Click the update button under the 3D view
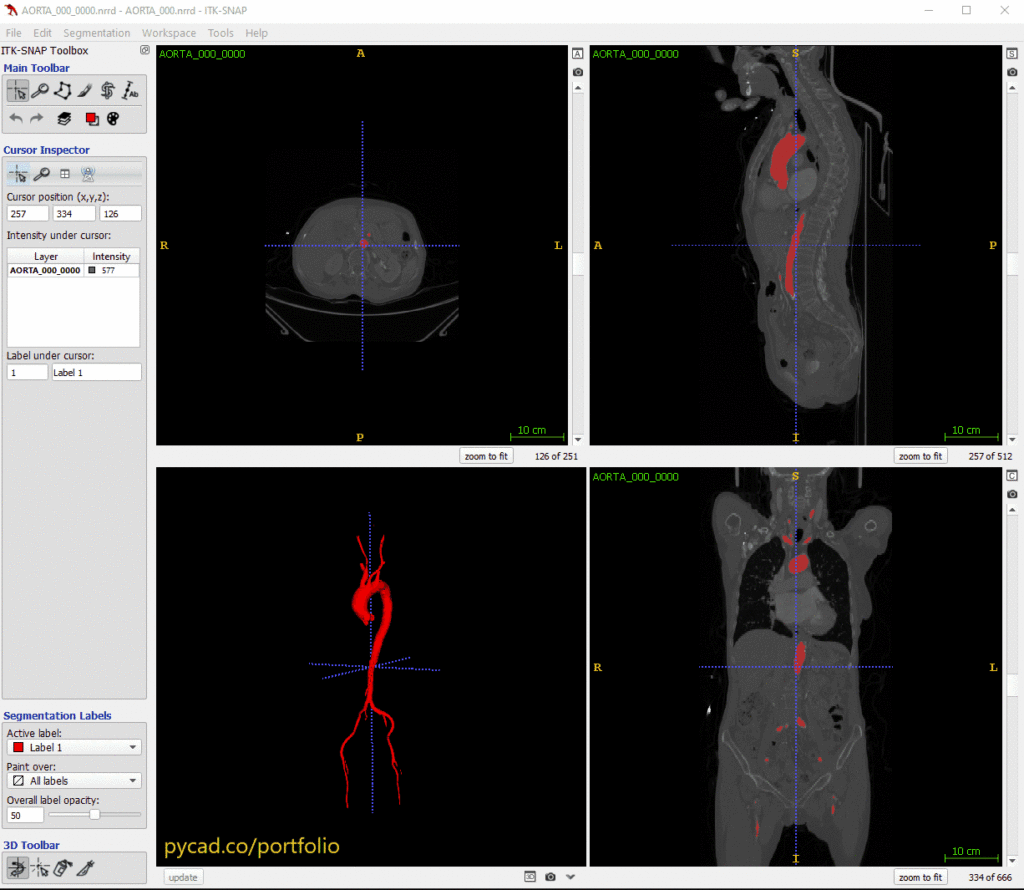The height and width of the screenshot is (890, 1024). (x=183, y=877)
